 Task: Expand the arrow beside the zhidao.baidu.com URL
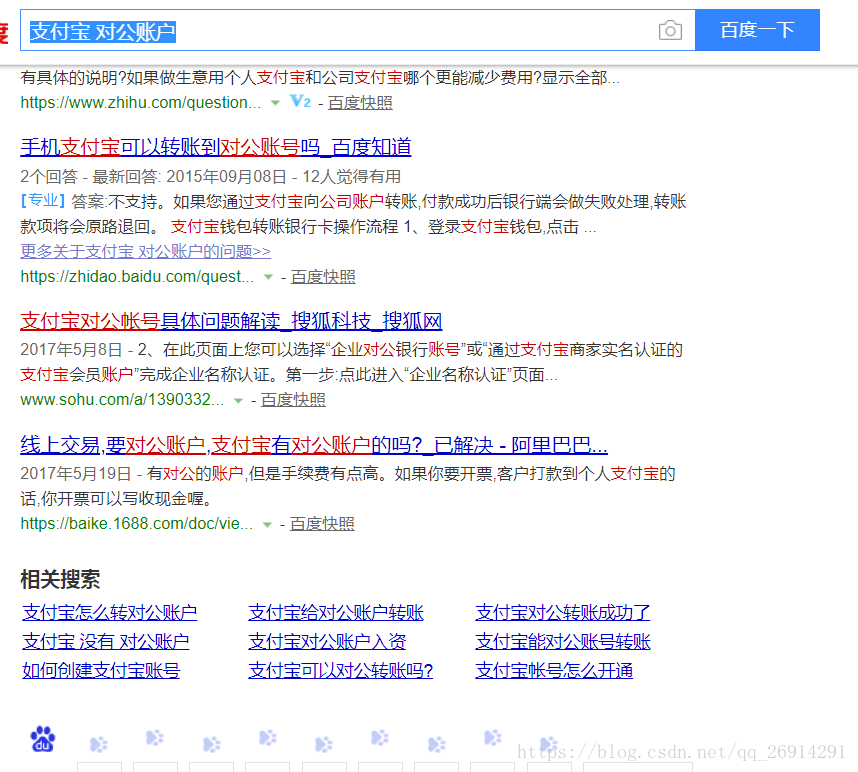click(268, 277)
